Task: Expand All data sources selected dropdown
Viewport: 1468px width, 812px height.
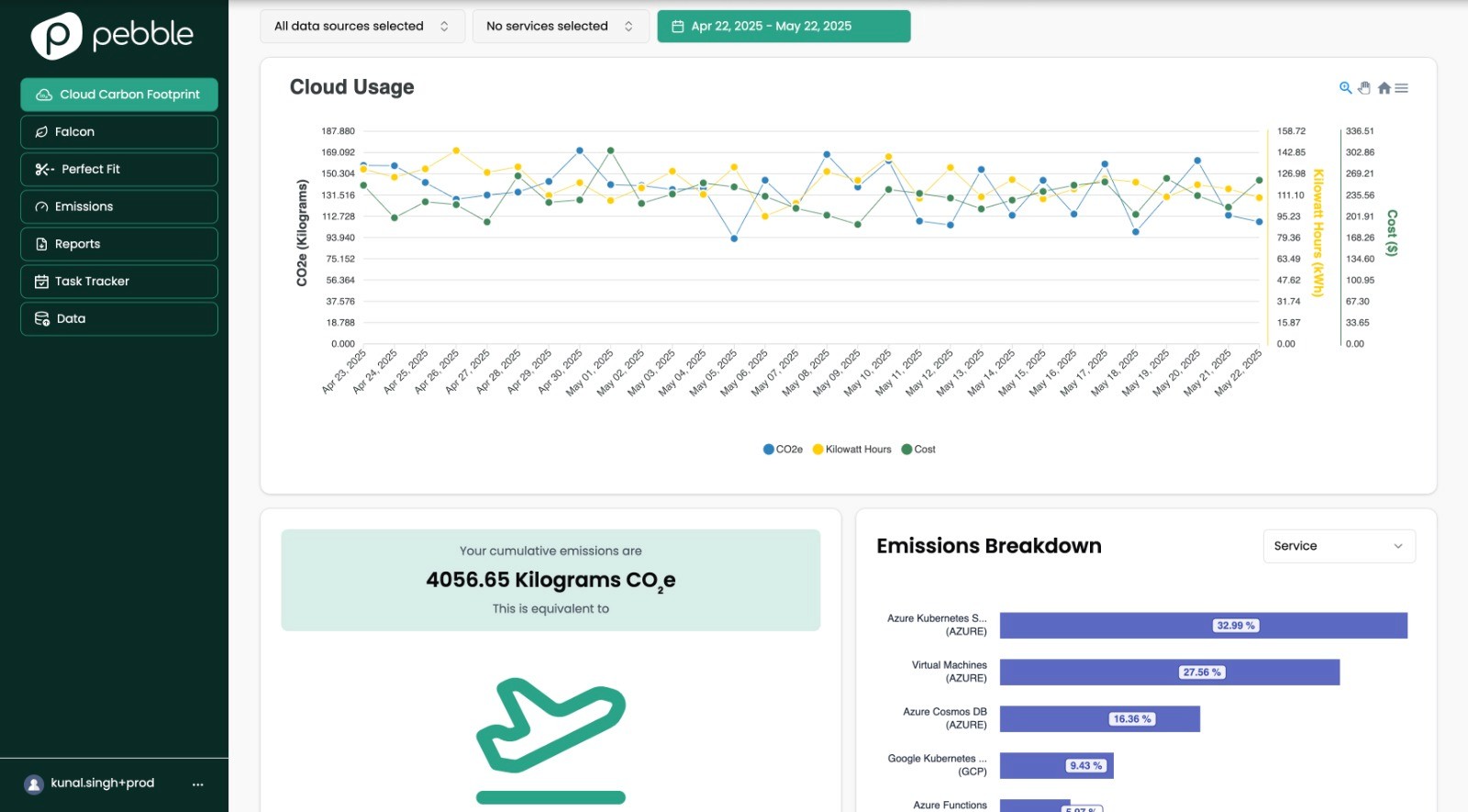Action: pos(362,27)
